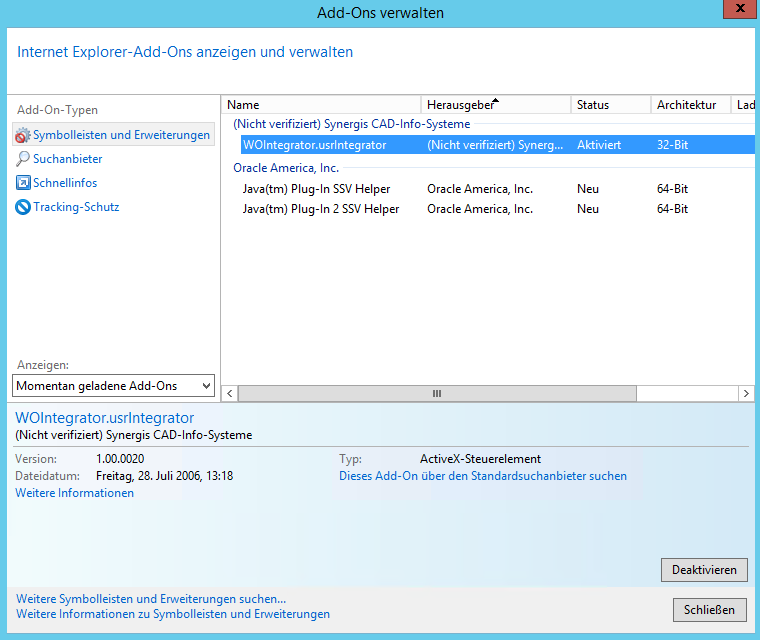Viewport: 760px width, 640px height.
Task: Click the Synergis CAD-Info-Systeme group header
Action: click(x=351, y=124)
